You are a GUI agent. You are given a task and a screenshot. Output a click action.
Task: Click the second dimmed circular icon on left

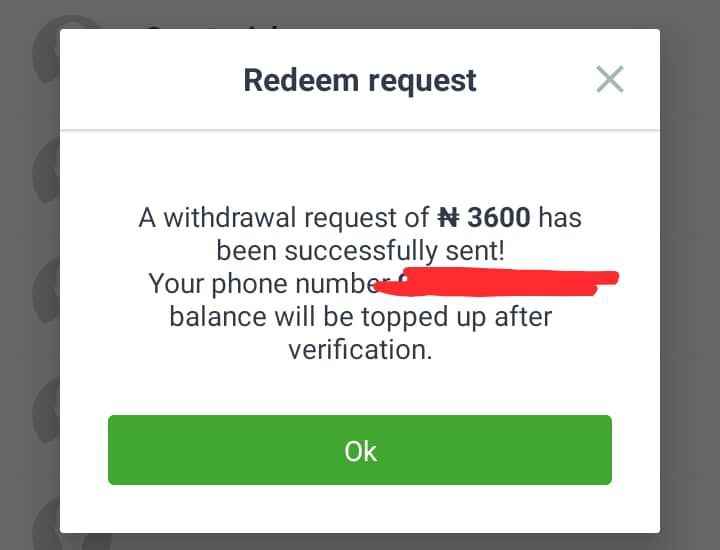pos(46,168)
